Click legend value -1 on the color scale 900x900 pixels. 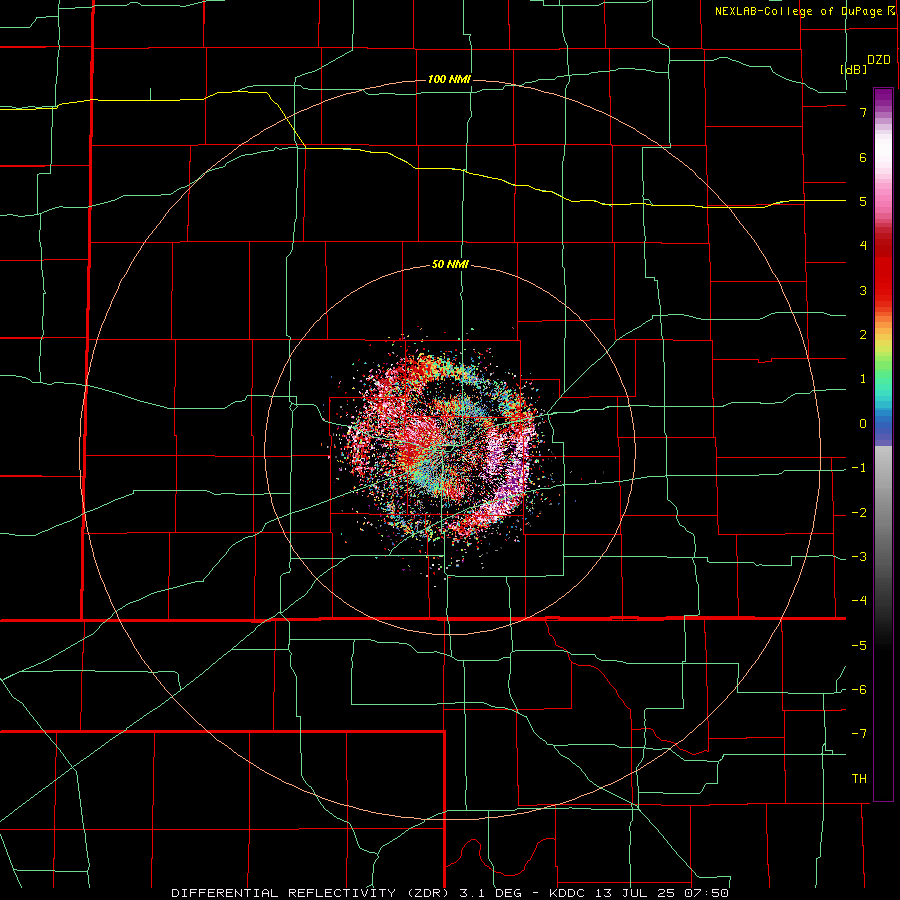tap(859, 468)
